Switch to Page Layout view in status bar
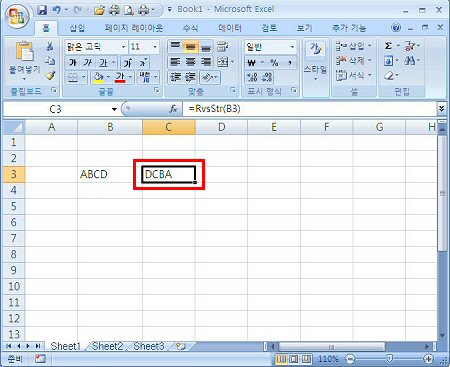Viewport: 450px width, 367px height. pos(294,359)
